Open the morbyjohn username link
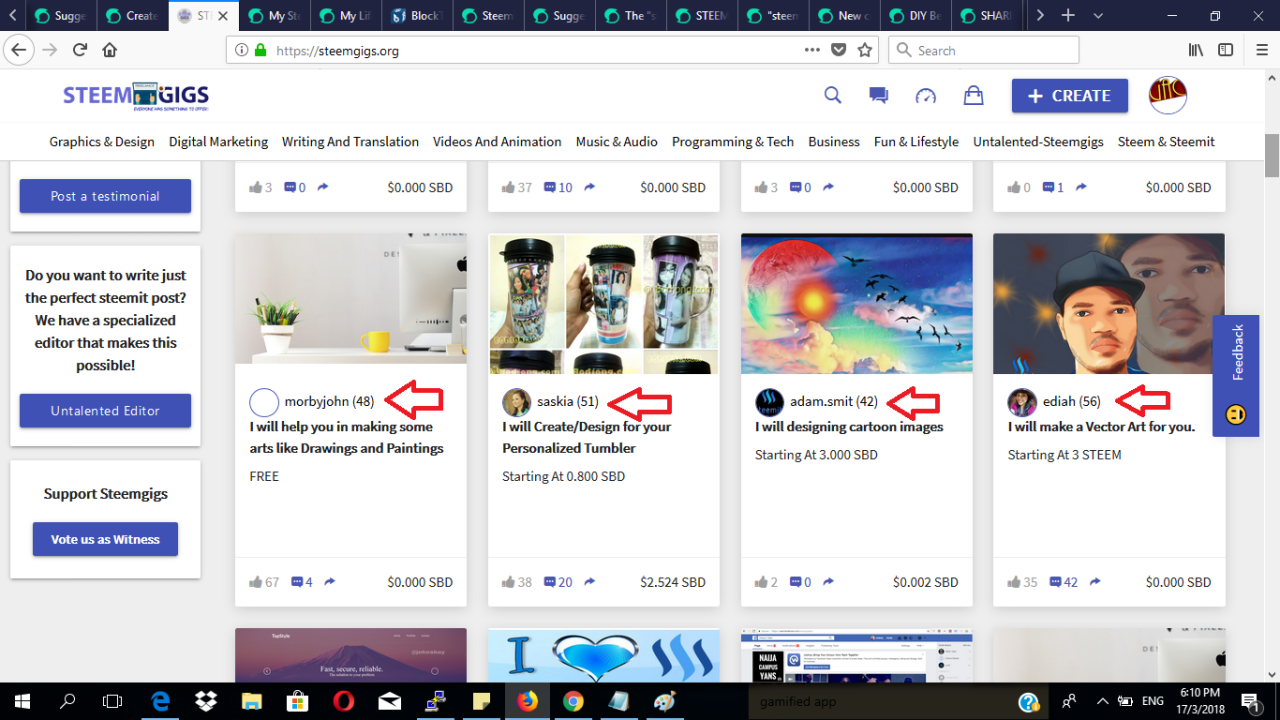Viewport: 1280px width, 720px height. (x=329, y=402)
